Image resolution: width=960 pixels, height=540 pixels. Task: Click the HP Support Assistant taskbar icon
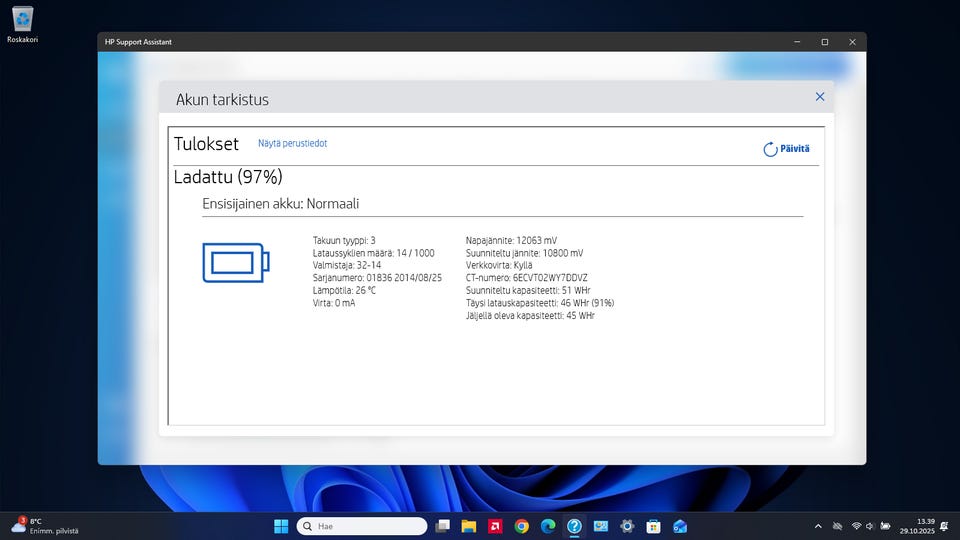tap(574, 526)
